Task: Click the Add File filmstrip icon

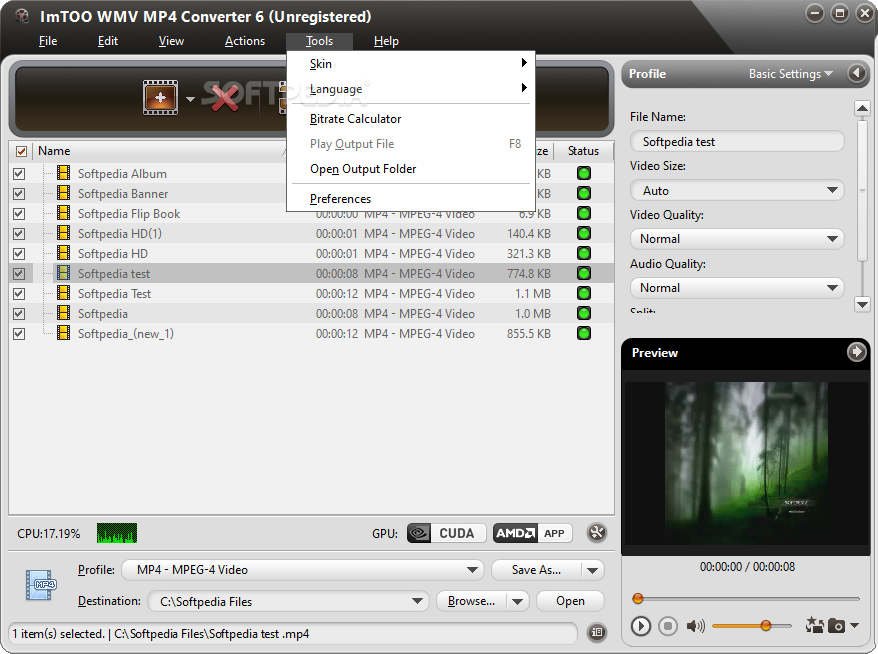Action: (160, 97)
